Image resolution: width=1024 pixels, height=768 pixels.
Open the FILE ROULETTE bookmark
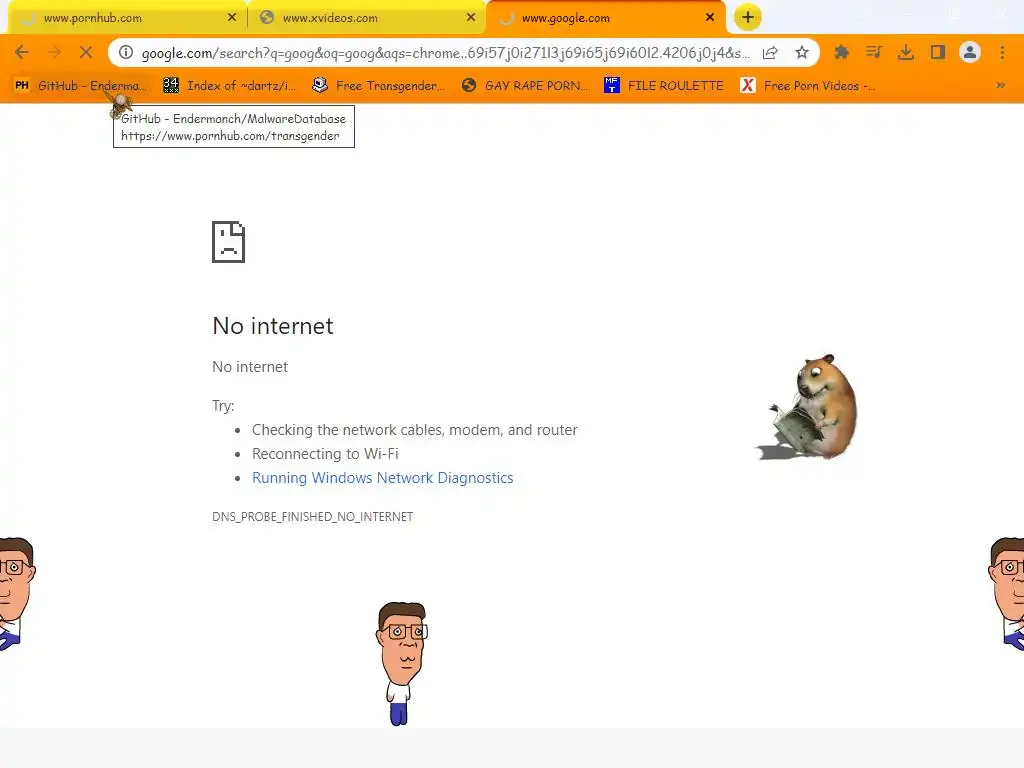tap(664, 85)
